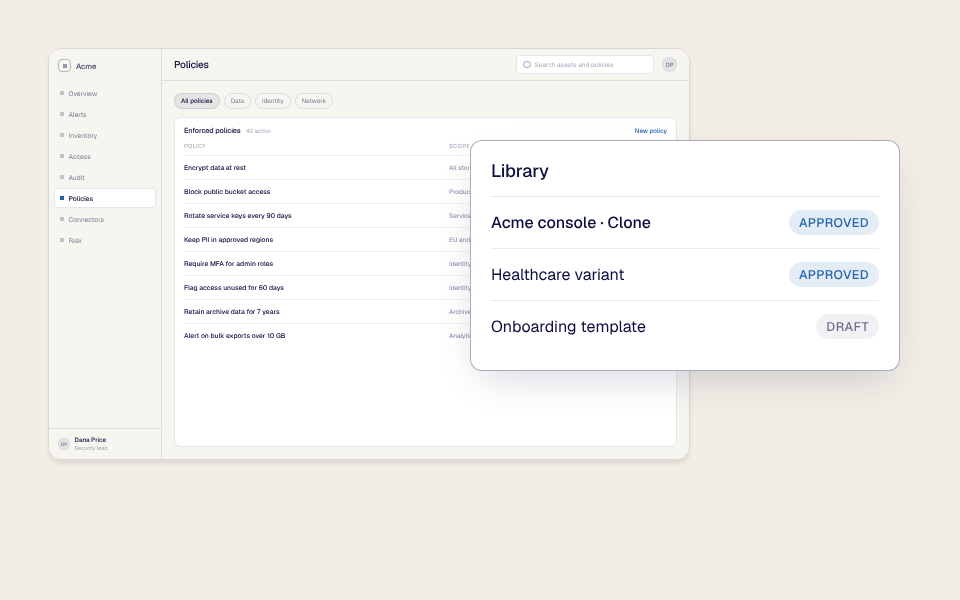960x600 pixels.
Task: Select Audit in the sidebar
Action: click(x=105, y=178)
